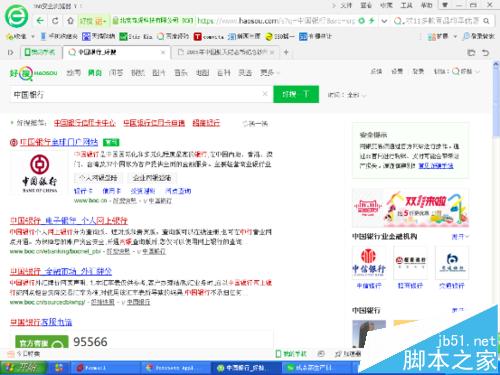Close the 中国银行_好搜 tab

163,52
